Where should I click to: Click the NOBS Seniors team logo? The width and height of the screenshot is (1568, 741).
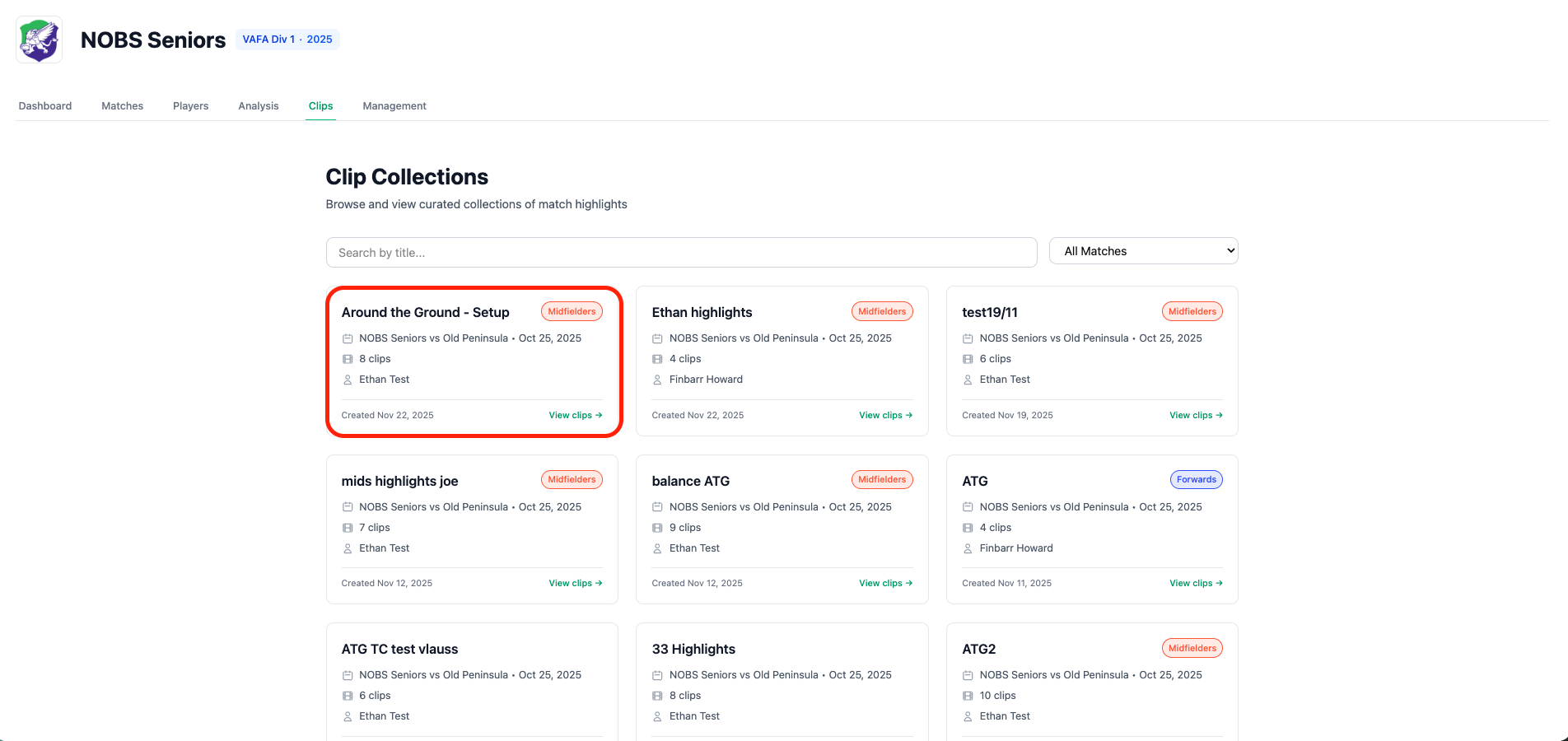coord(40,40)
